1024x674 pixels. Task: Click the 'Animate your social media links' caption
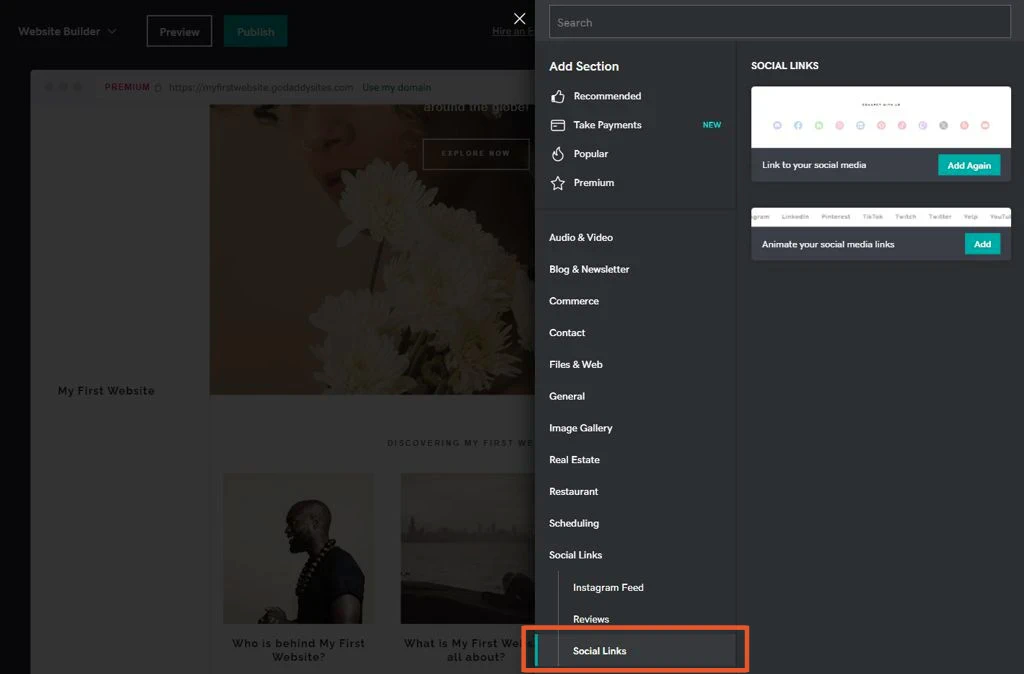click(x=828, y=244)
